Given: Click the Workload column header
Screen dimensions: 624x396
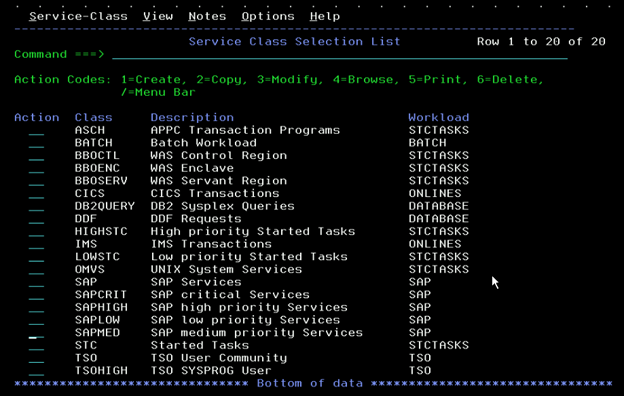Looking at the screenshot, I should (439, 117).
